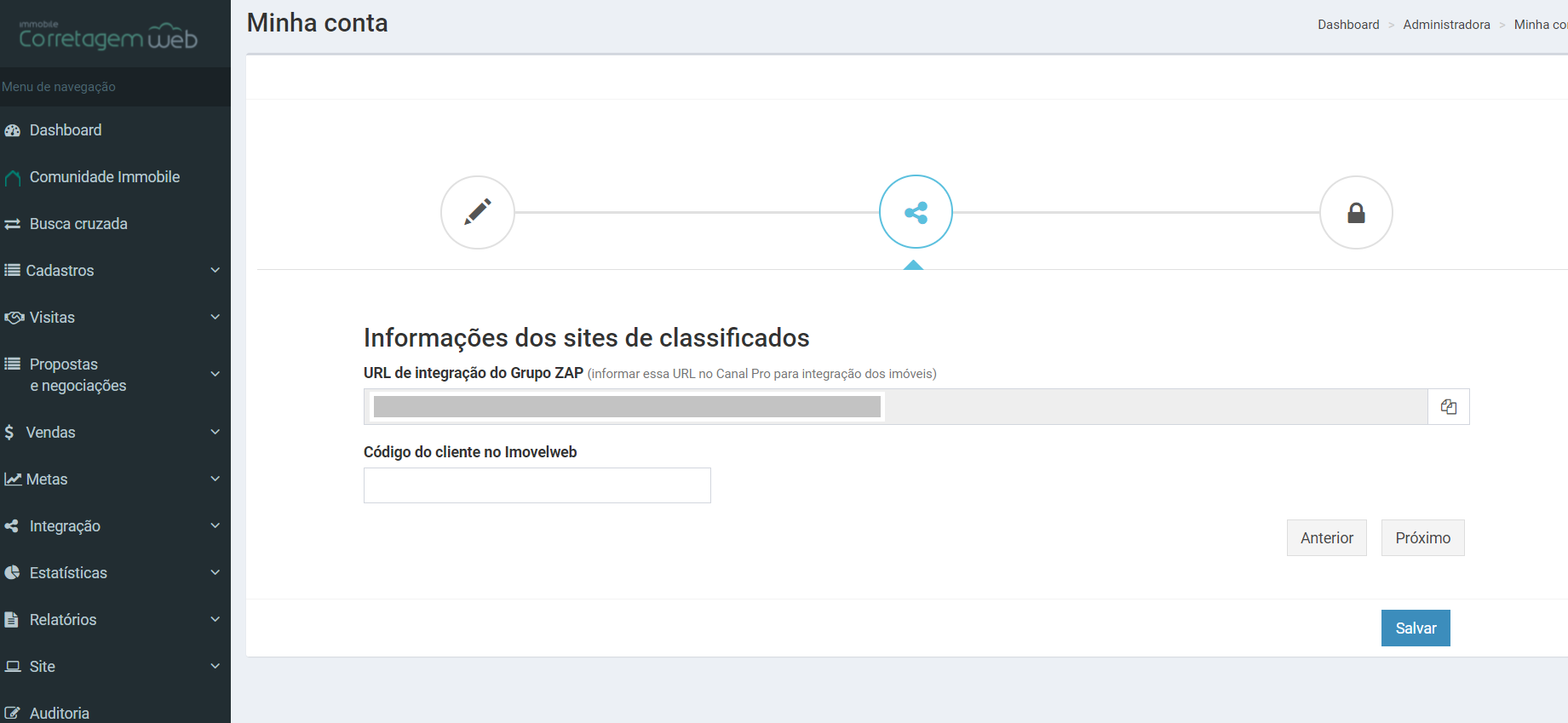Copy the Grupo ZAP integration URL

(x=1449, y=407)
